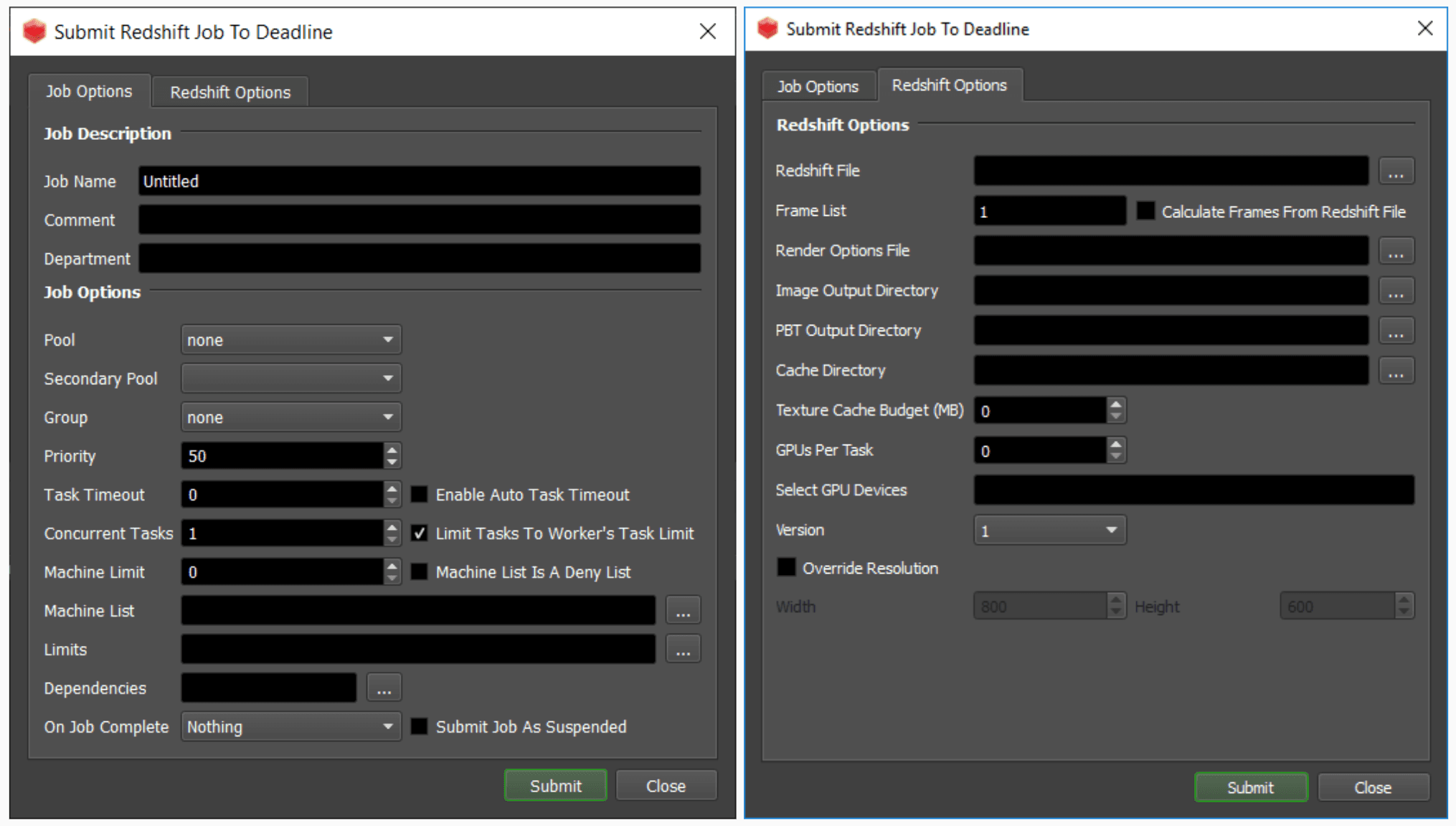This screenshot has height=826, width=1456.
Task: Enable Auto Task Timeout checkbox
Action: point(420,495)
